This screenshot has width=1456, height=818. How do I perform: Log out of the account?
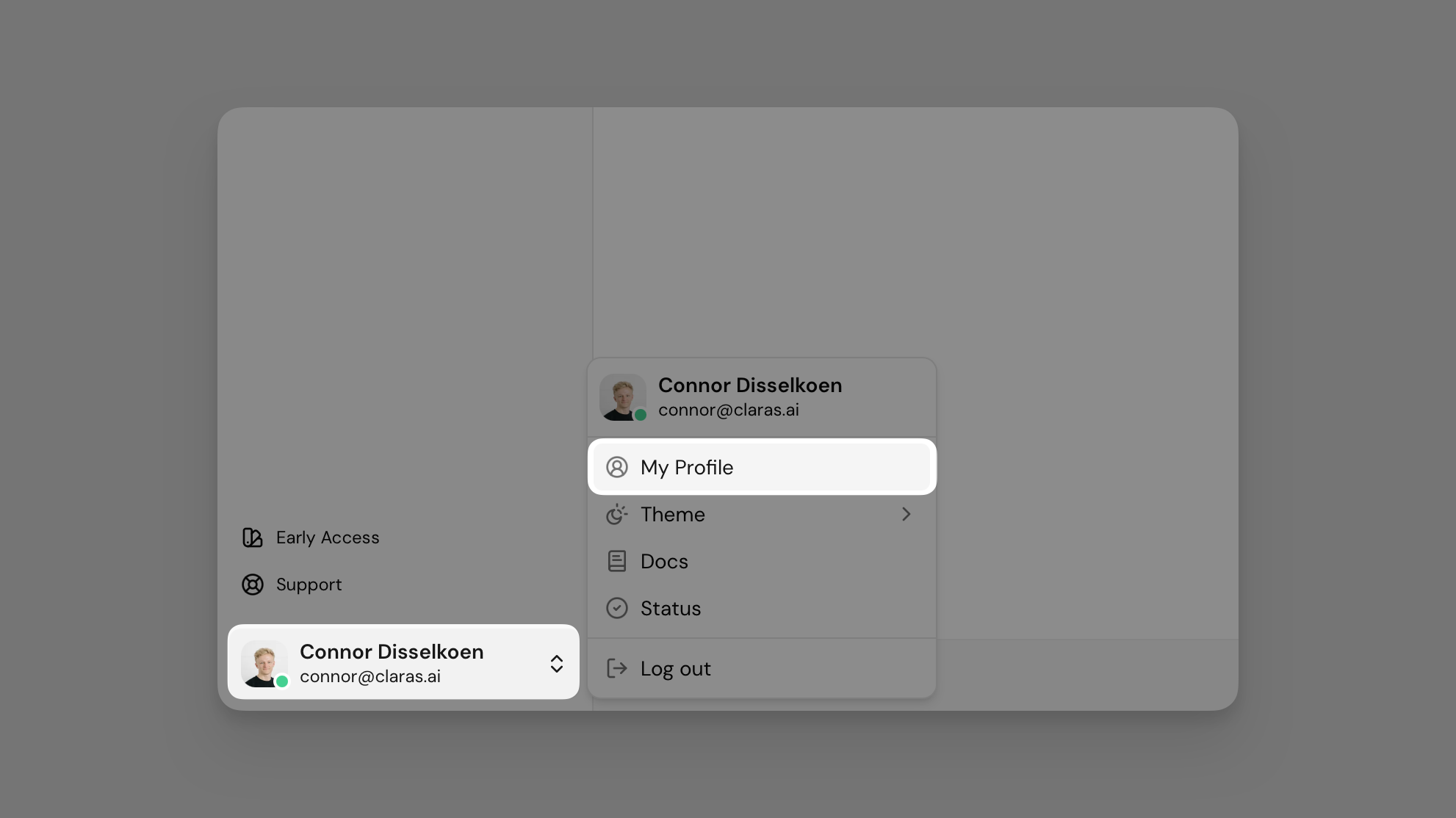[x=676, y=669]
